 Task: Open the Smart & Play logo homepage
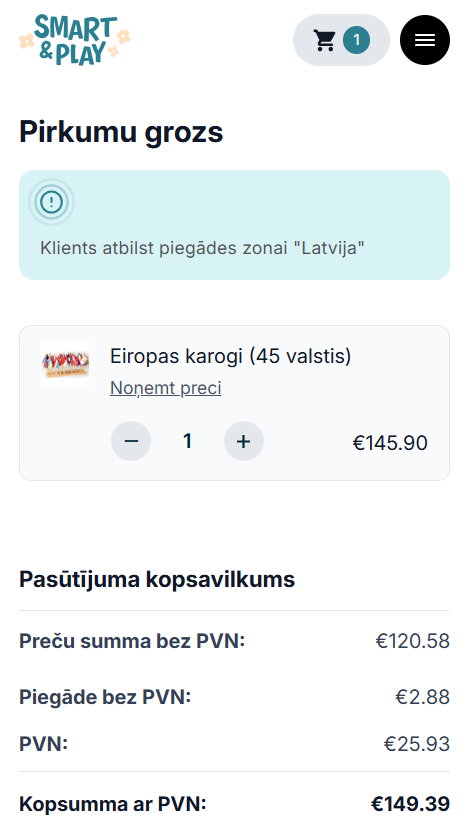tap(75, 40)
